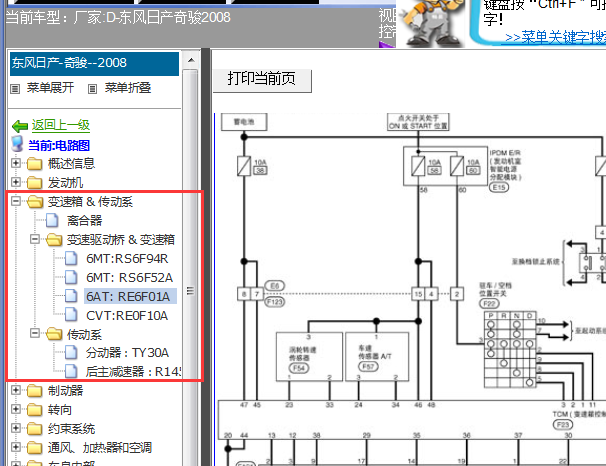Click 菜单展开 to expand all menus

tap(50, 88)
